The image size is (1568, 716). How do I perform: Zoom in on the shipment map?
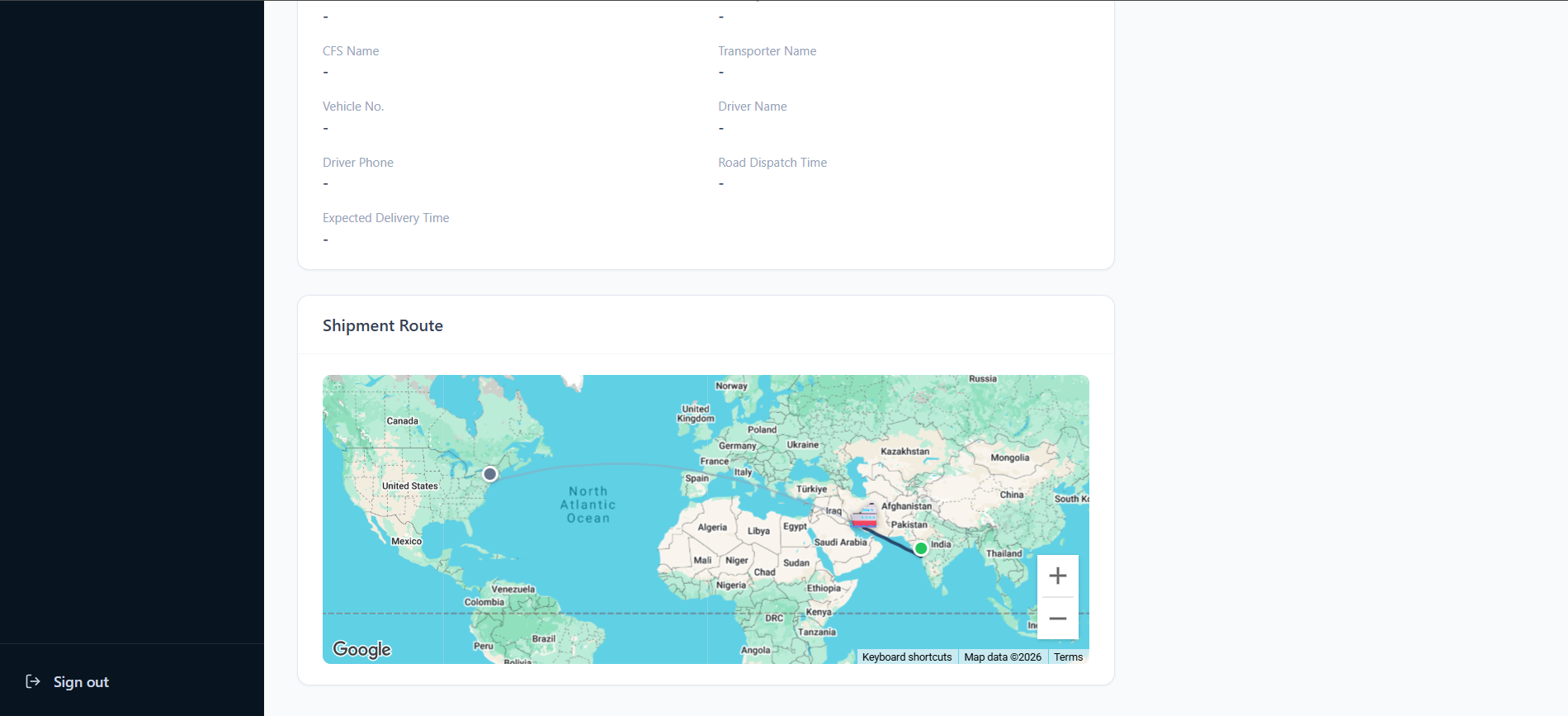1057,576
